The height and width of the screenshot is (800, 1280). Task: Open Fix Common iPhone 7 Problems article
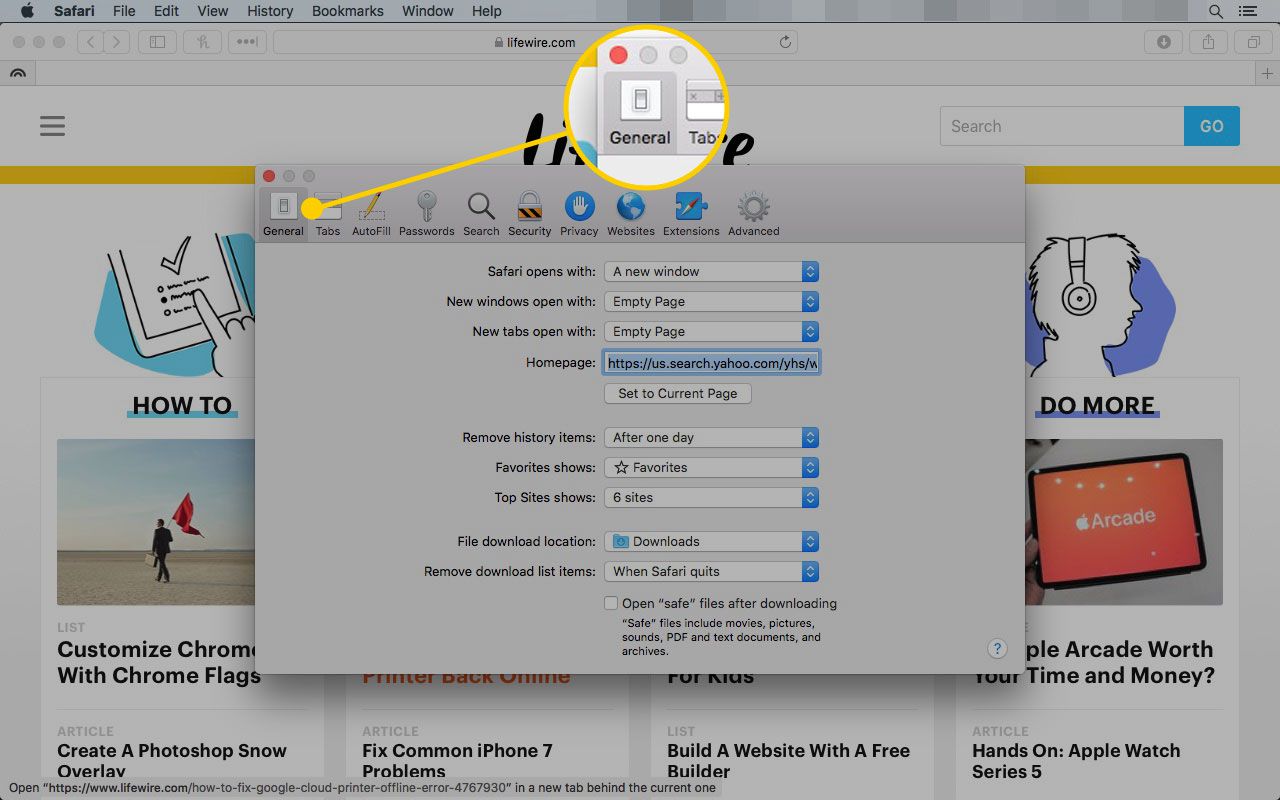[x=457, y=760]
